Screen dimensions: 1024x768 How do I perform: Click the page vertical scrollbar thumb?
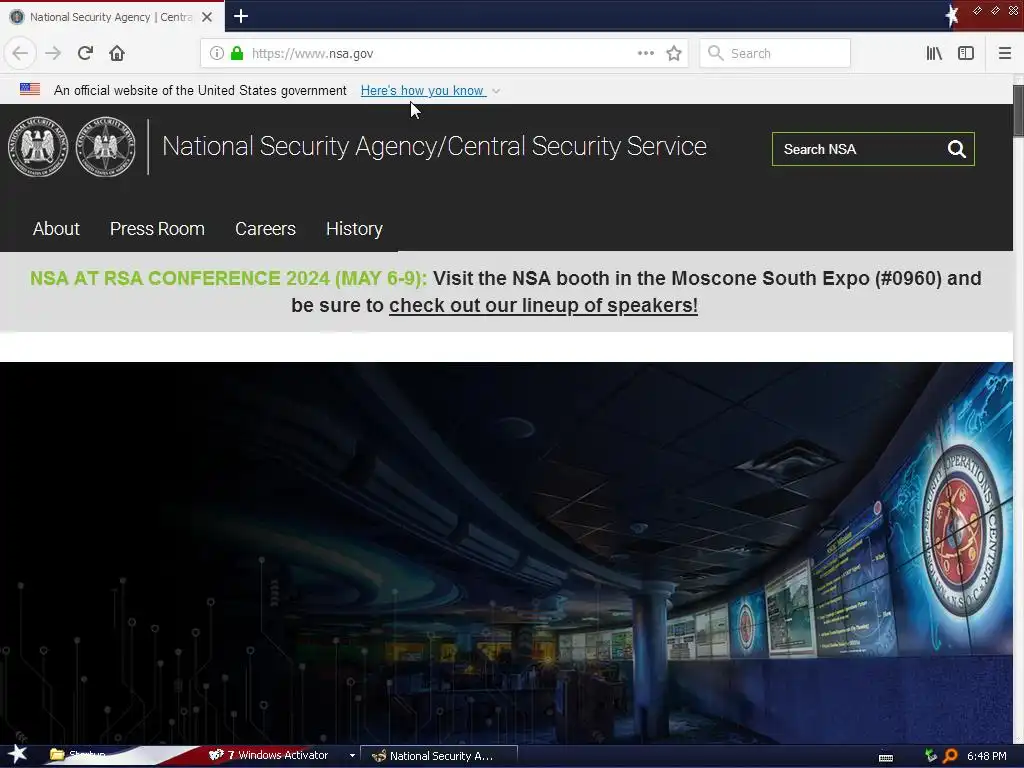coord(1018,110)
